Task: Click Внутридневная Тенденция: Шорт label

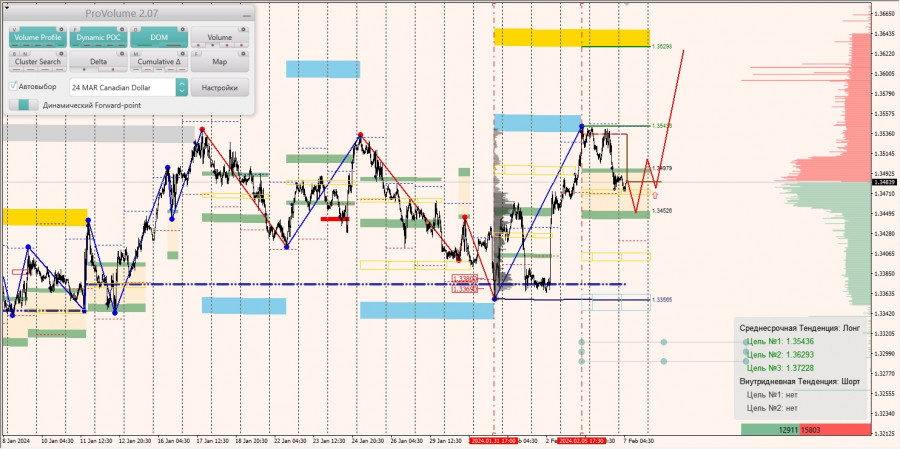Action: [x=800, y=381]
